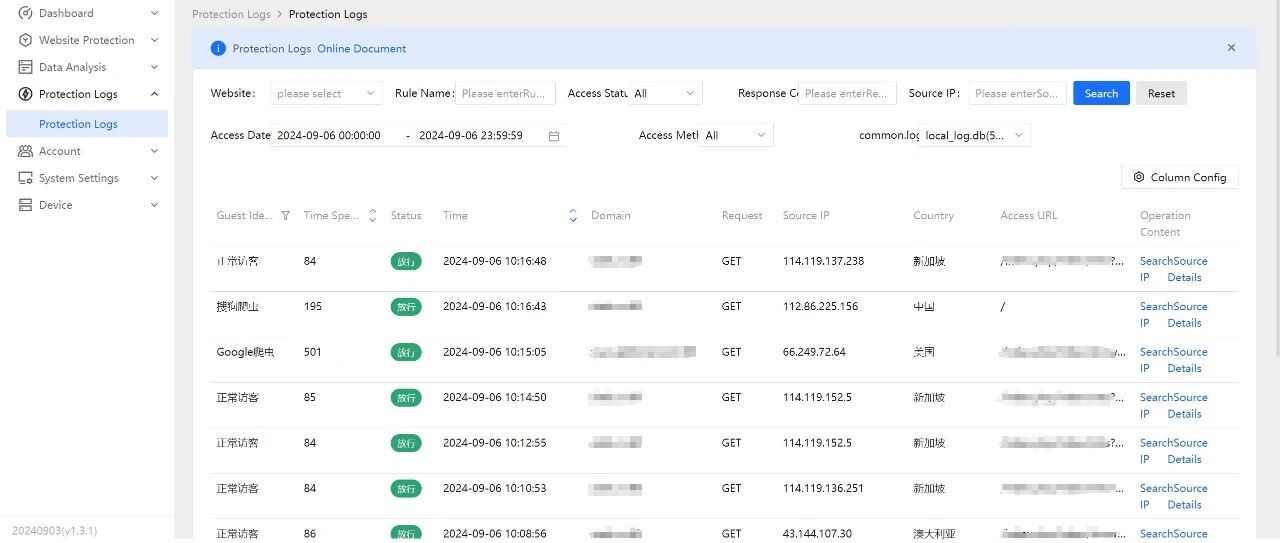The image size is (1280, 543).
Task: Click the Website Protection shield icon
Action: [x=25, y=40]
